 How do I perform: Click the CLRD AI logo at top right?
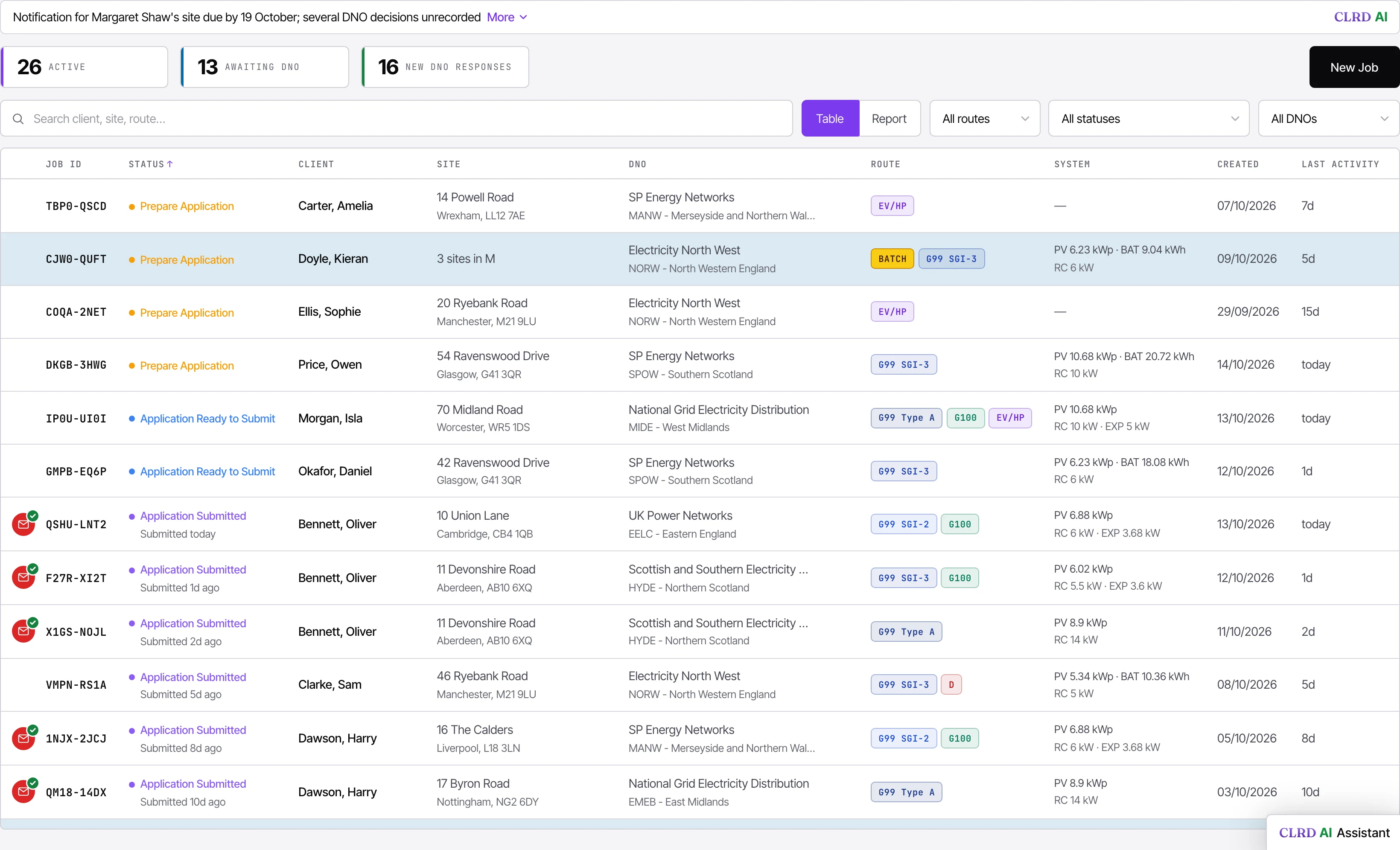point(1360,17)
